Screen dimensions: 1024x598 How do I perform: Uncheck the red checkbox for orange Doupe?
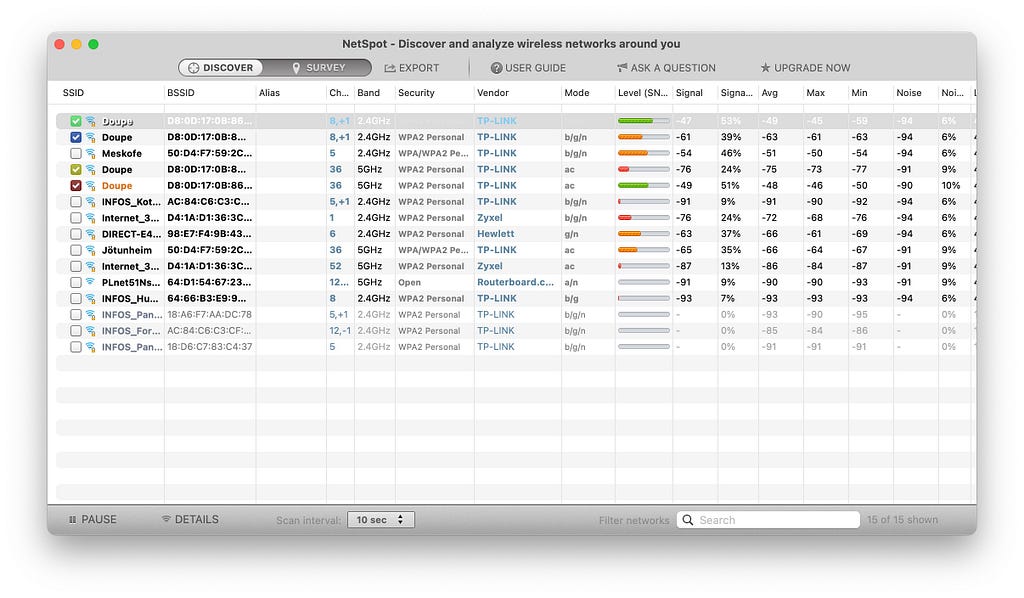click(x=76, y=185)
